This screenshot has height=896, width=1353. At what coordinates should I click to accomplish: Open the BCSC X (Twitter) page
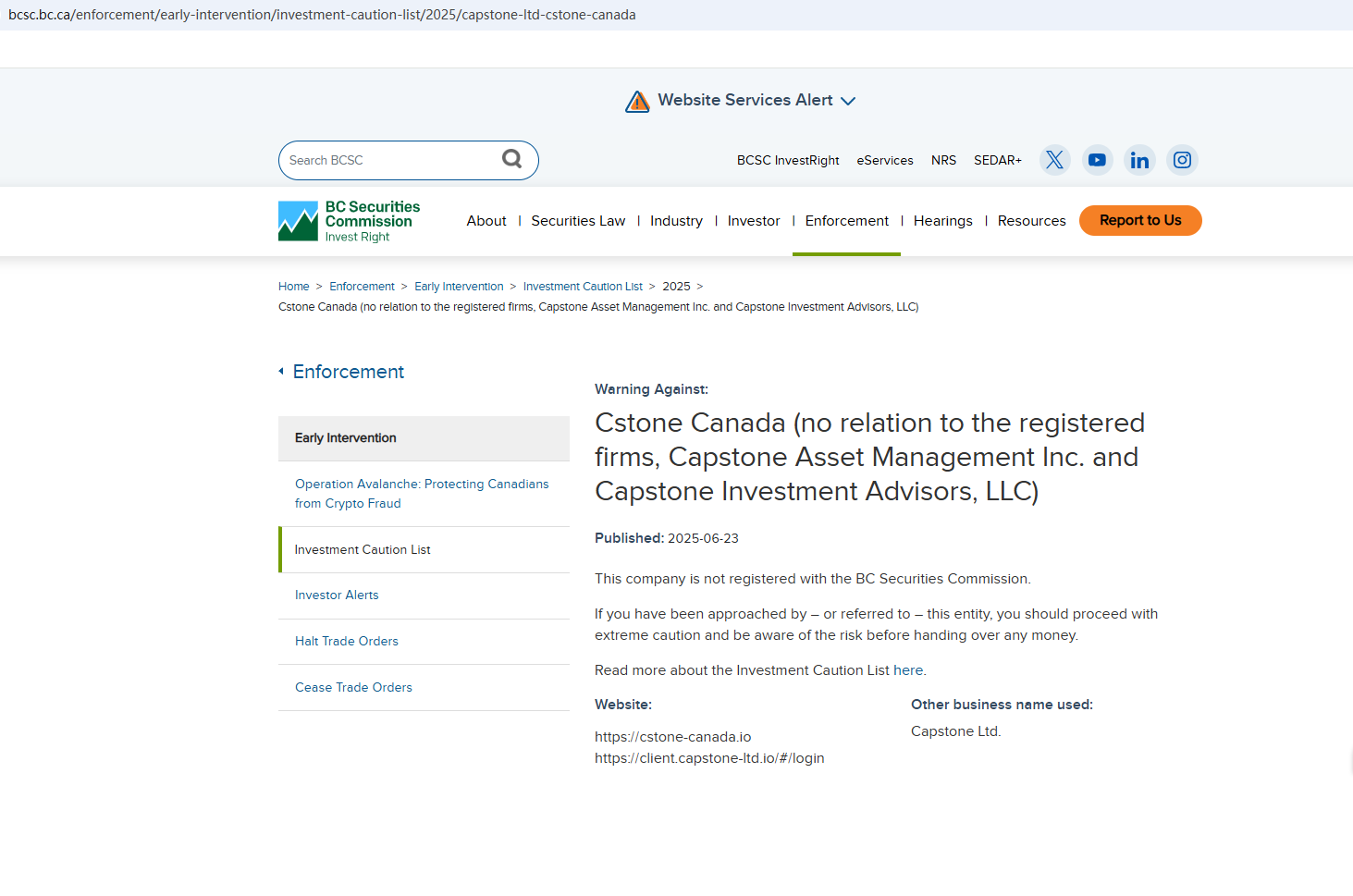pyautogui.click(x=1054, y=160)
